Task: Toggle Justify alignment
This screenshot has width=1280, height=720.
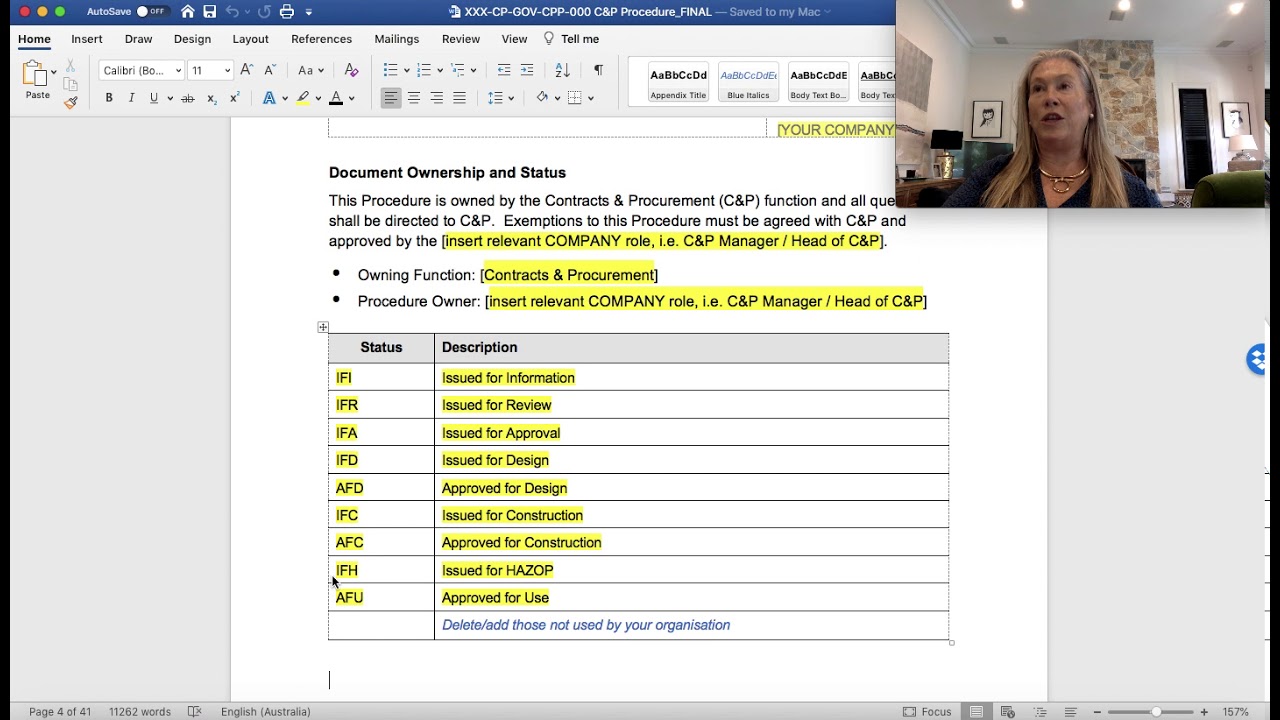Action: pyautogui.click(x=459, y=98)
